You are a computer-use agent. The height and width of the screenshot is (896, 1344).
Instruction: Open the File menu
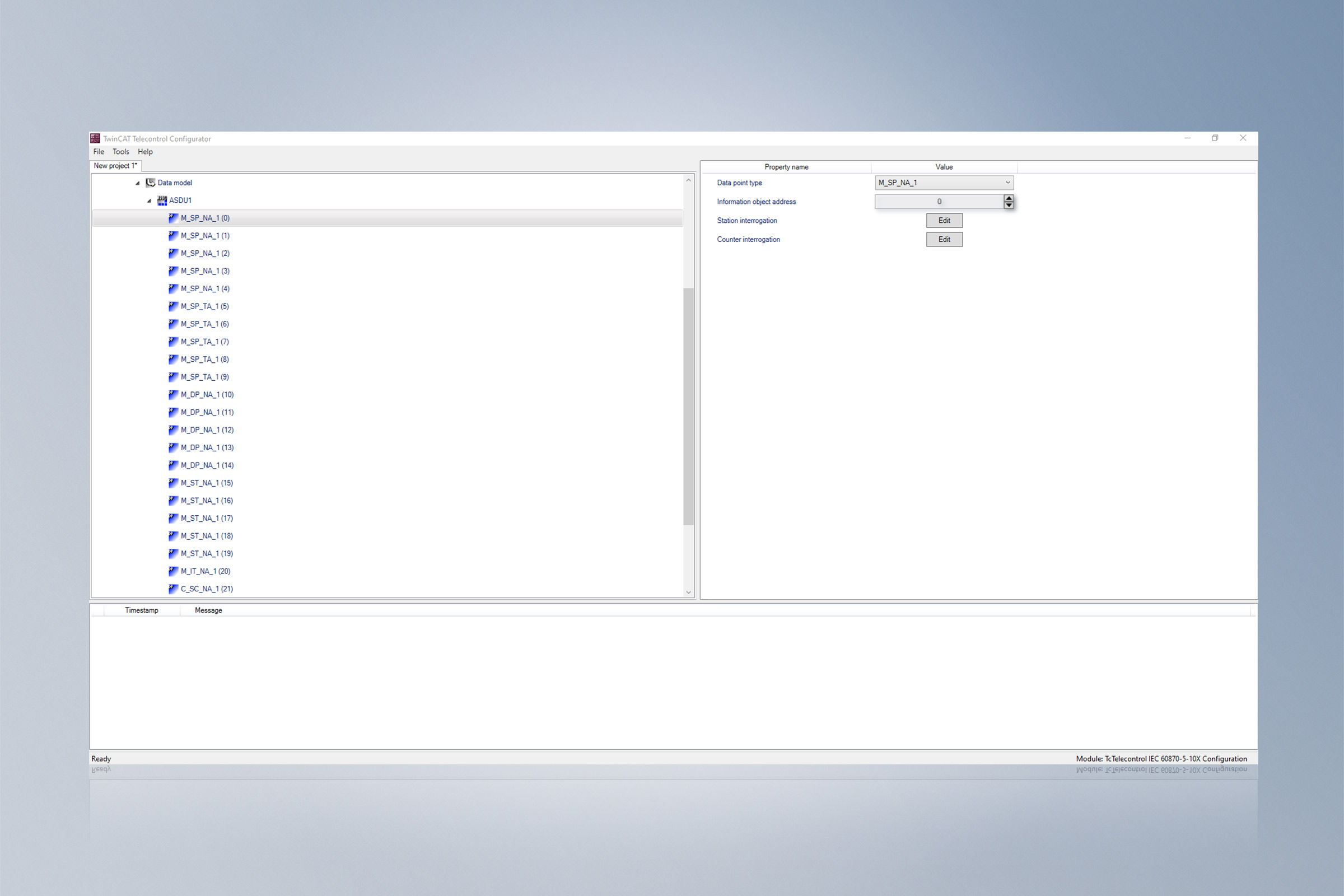coord(99,152)
